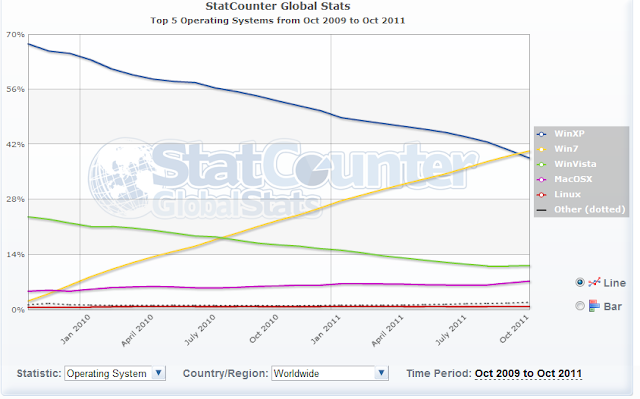Open the Country/Region dropdown arrow
Screen dimensions: 640x399
381,373
